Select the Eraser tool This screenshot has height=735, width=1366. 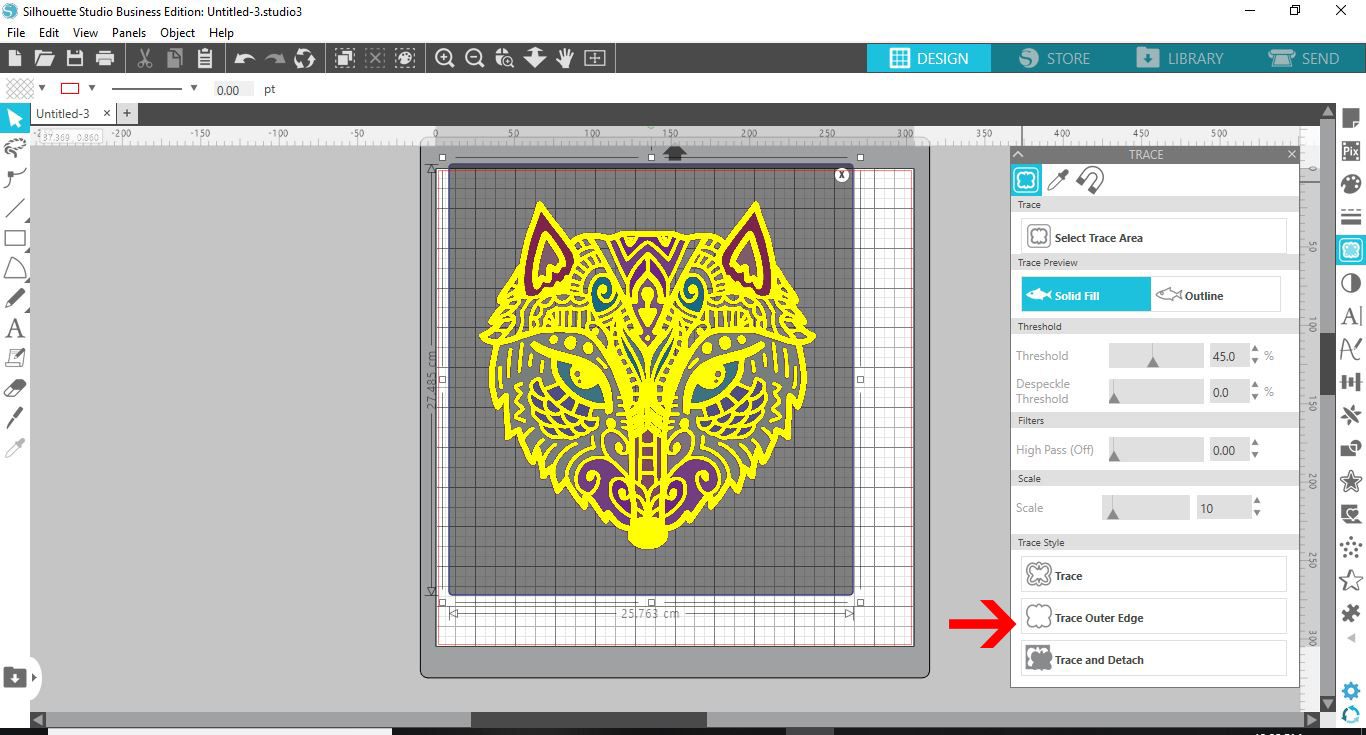click(14, 388)
